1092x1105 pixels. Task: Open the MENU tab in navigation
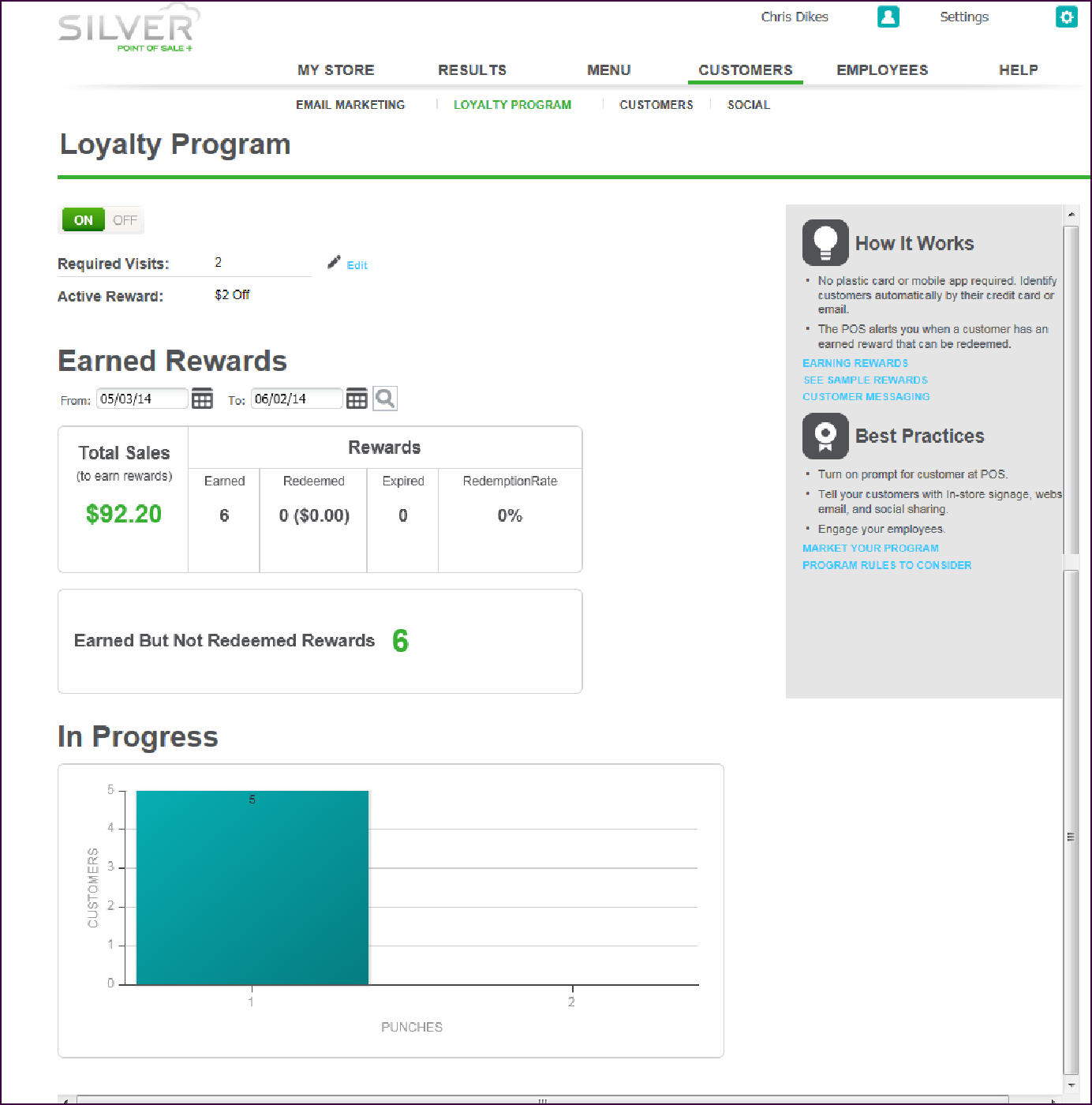coord(609,70)
